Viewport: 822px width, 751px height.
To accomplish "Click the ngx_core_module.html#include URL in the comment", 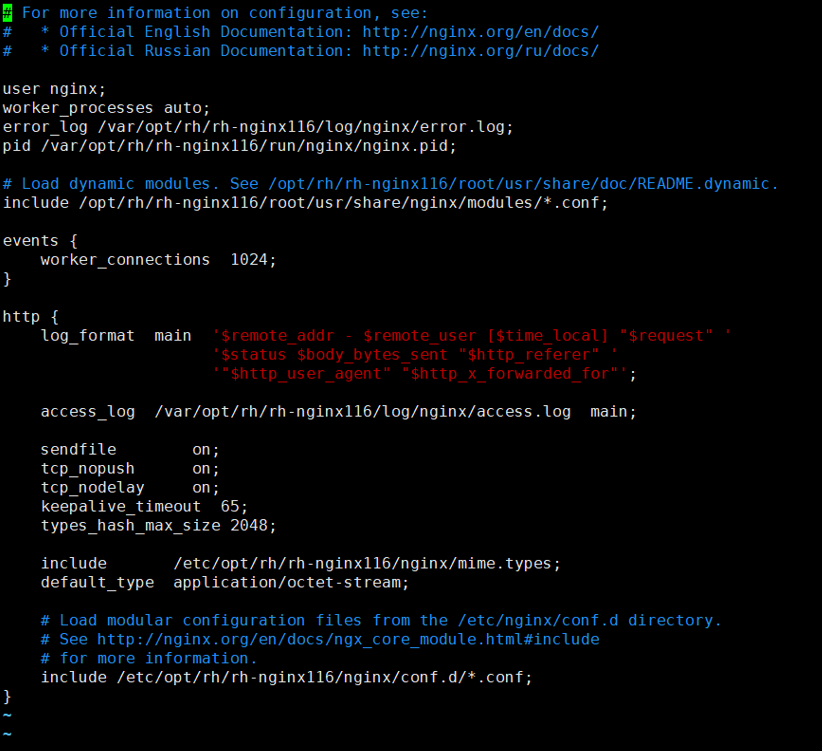I will [x=347, y=638].
